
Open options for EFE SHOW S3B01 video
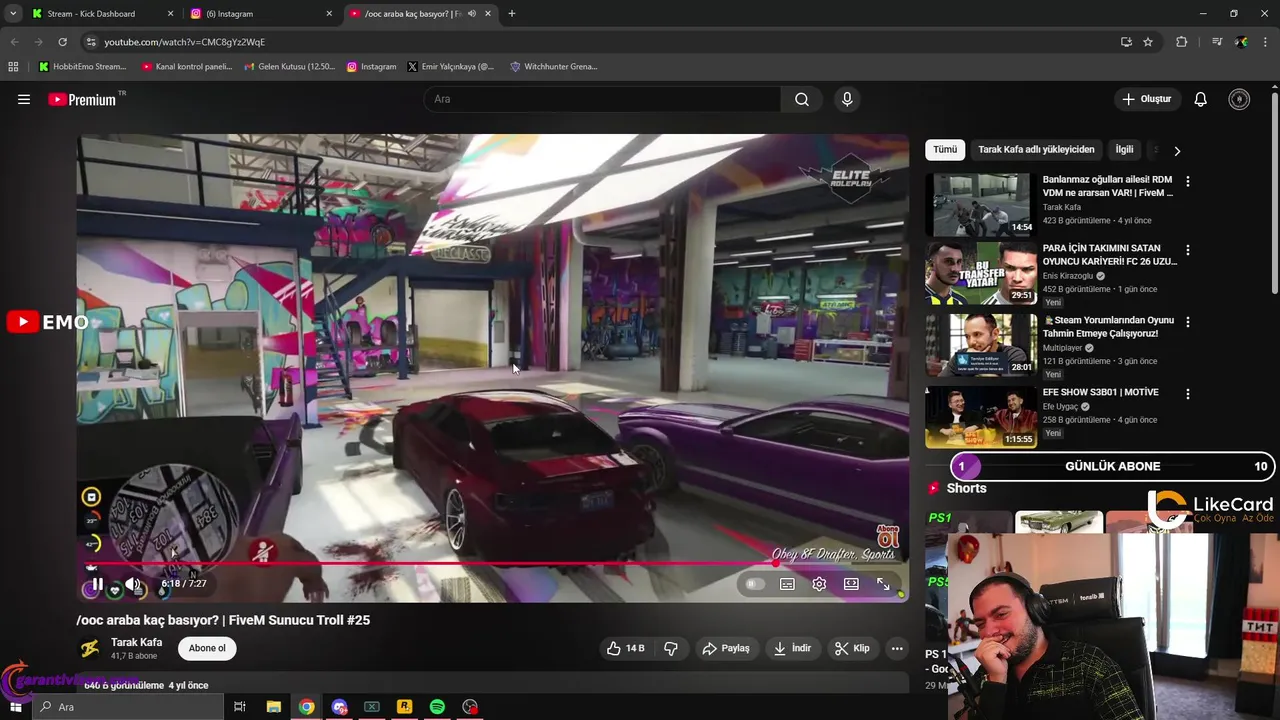coord(1188,394)
